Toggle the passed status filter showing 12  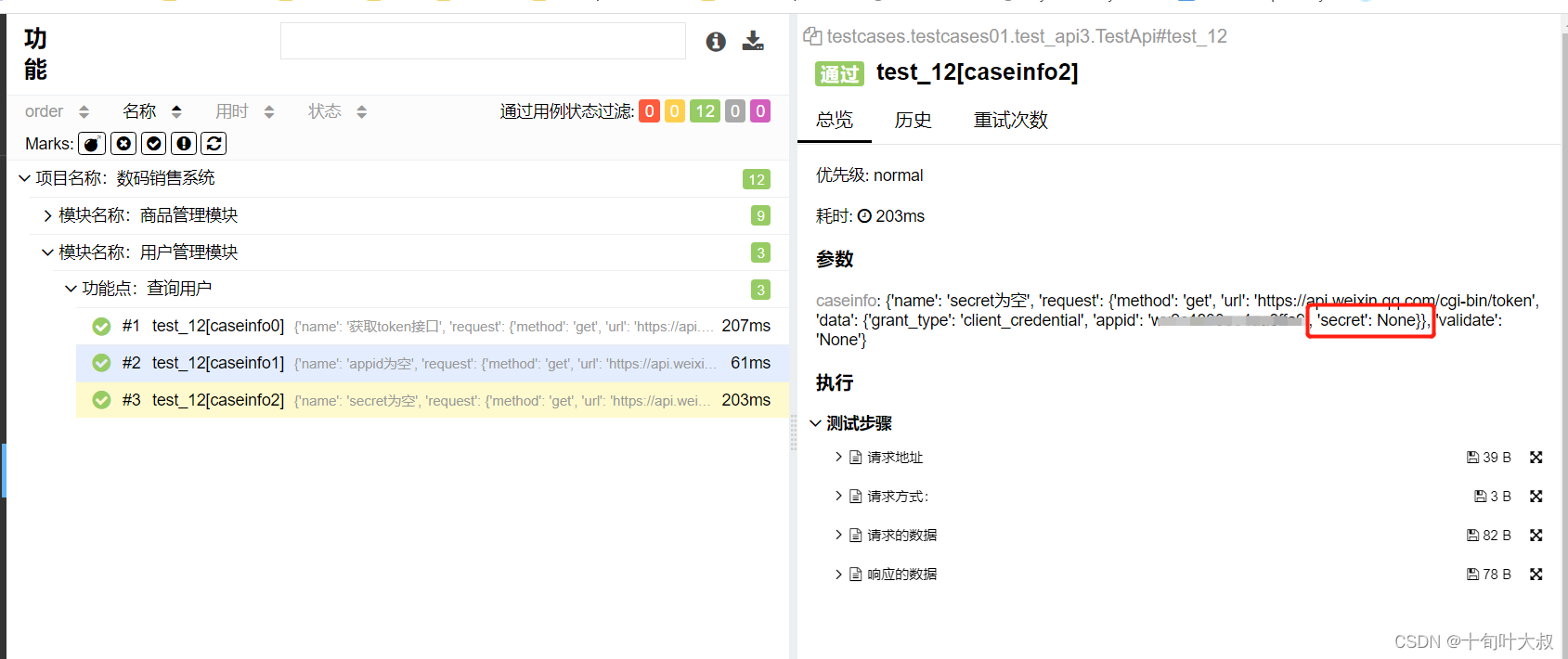coord(706,111)
